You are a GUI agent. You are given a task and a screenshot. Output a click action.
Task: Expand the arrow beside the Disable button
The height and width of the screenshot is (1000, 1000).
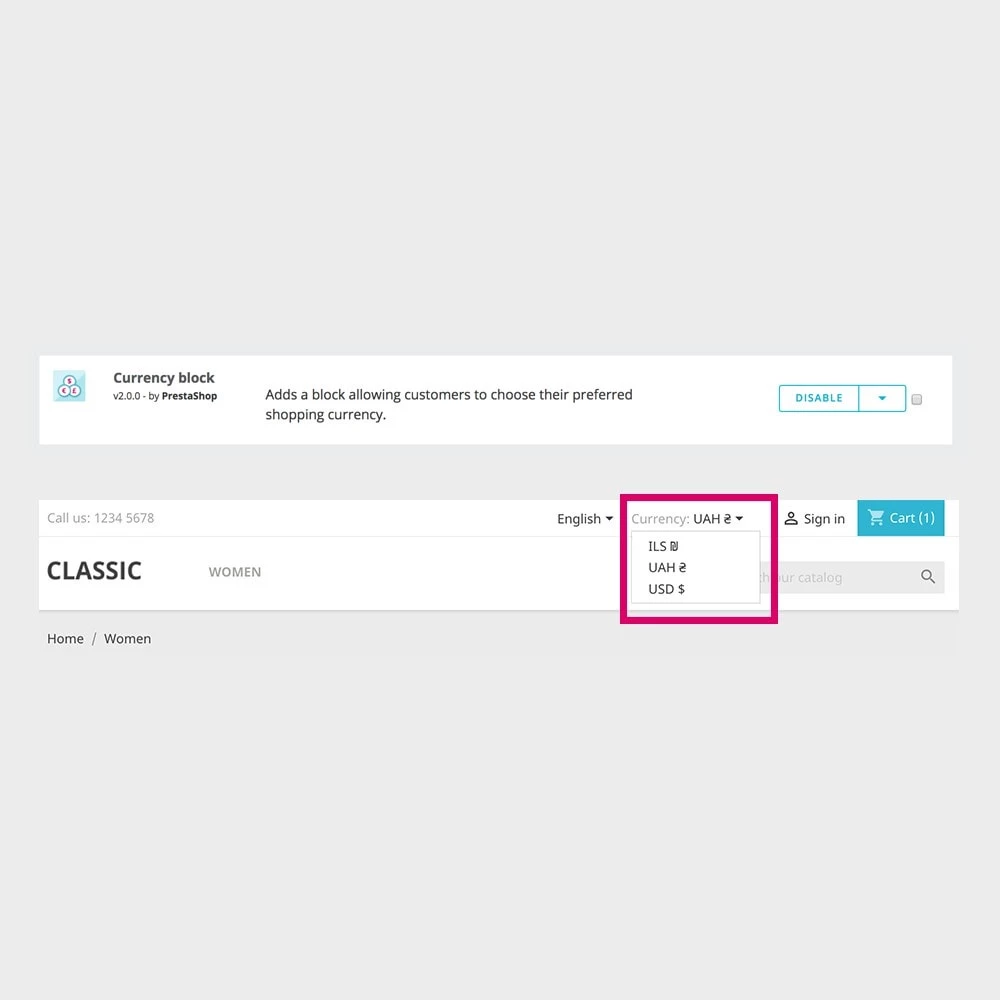pyautogui.click(x=882, y=398)
